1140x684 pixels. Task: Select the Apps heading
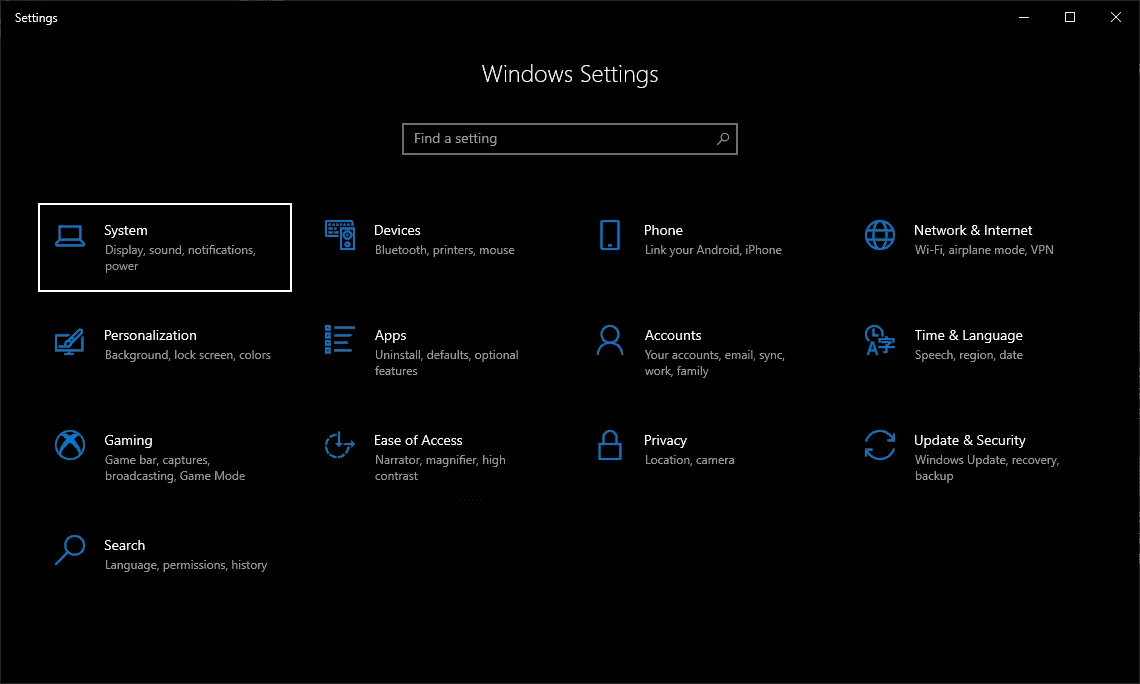click(x=390, y=336)
